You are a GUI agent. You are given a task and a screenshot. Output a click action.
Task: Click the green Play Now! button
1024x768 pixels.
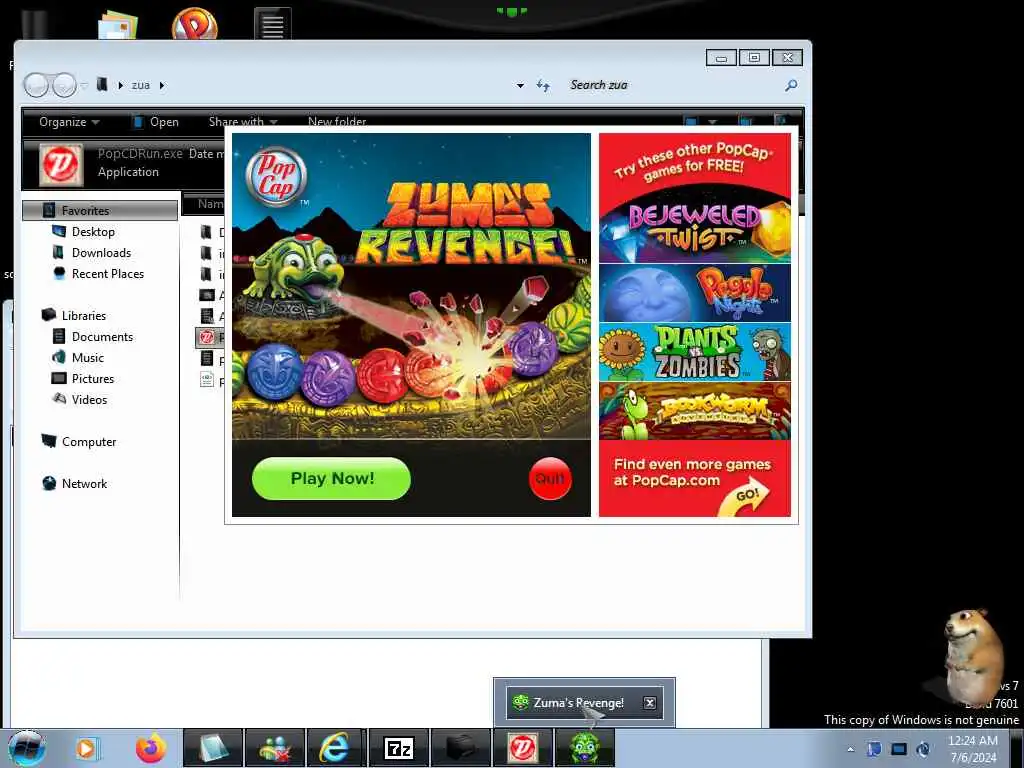pos(331,479)
